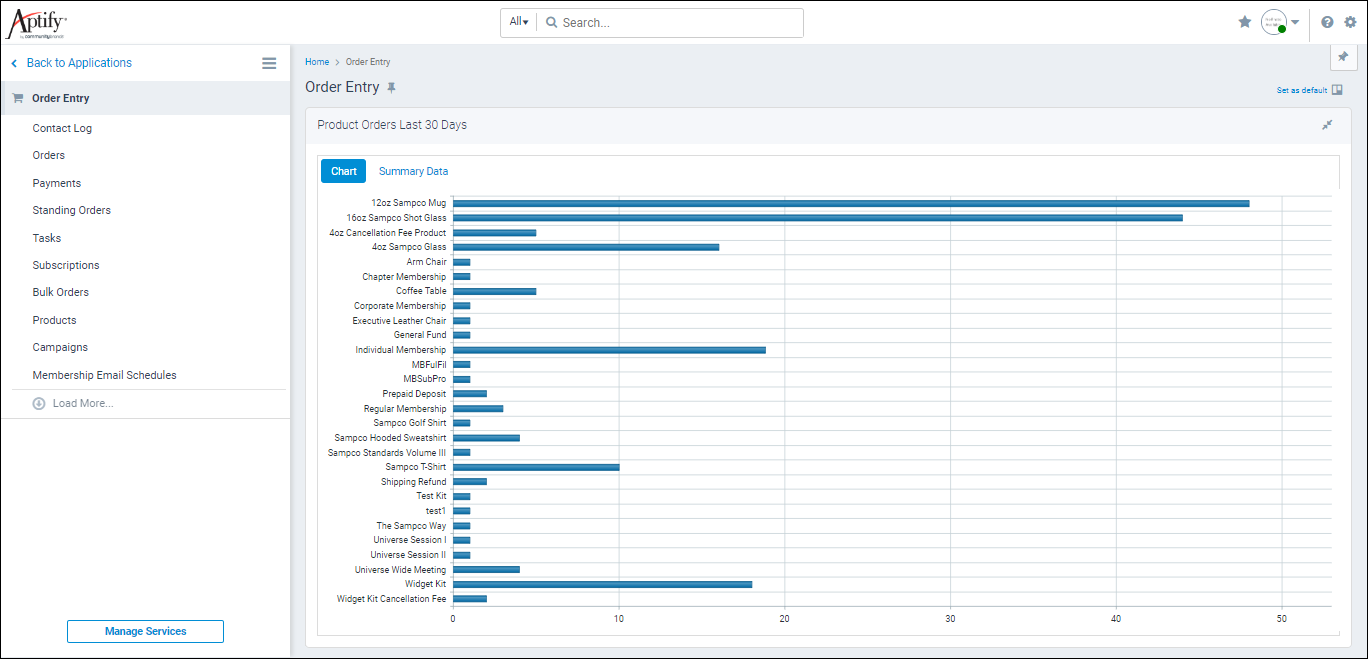
Task: Click the 12oz Sampco Mug bar
Action: tap(851, 203)
